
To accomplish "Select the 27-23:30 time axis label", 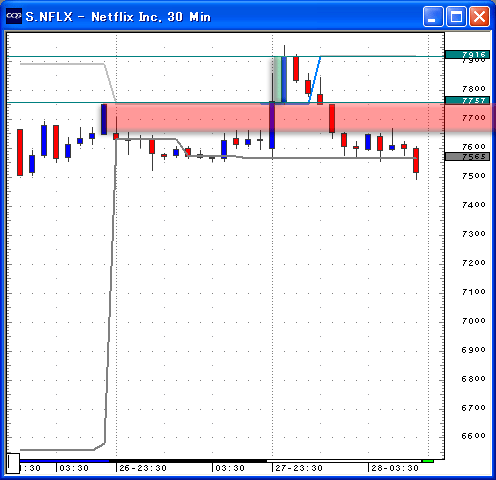I will [299, 468].
